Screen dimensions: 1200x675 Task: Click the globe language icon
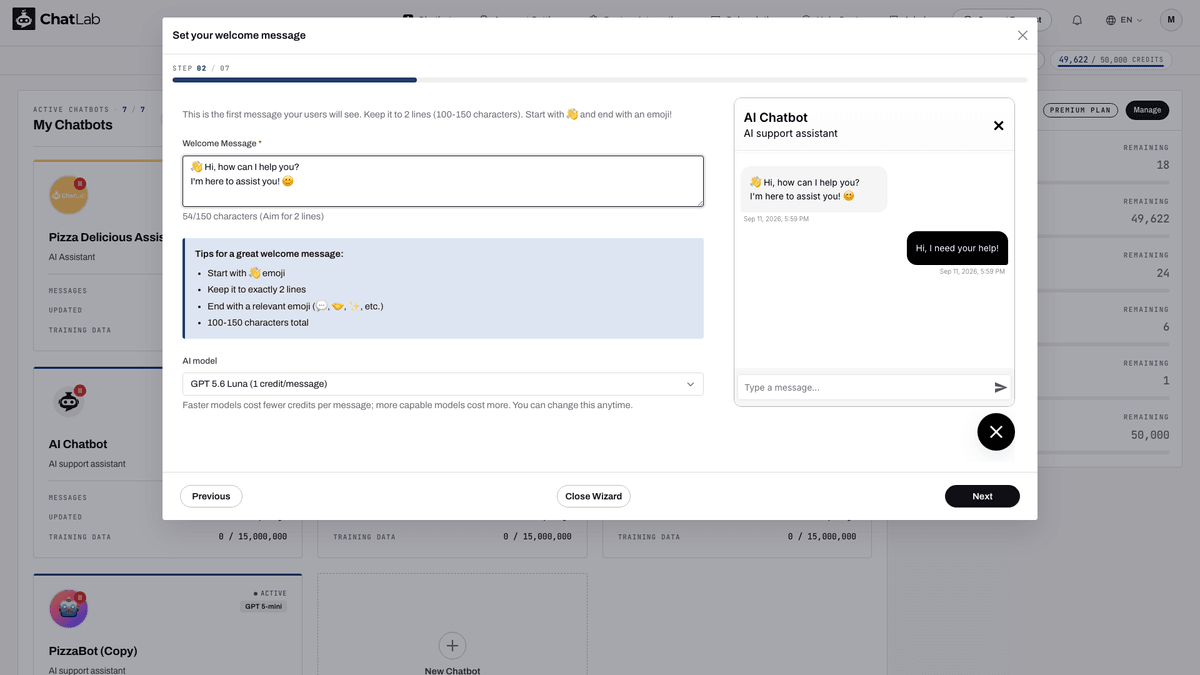coord(1111,20)
